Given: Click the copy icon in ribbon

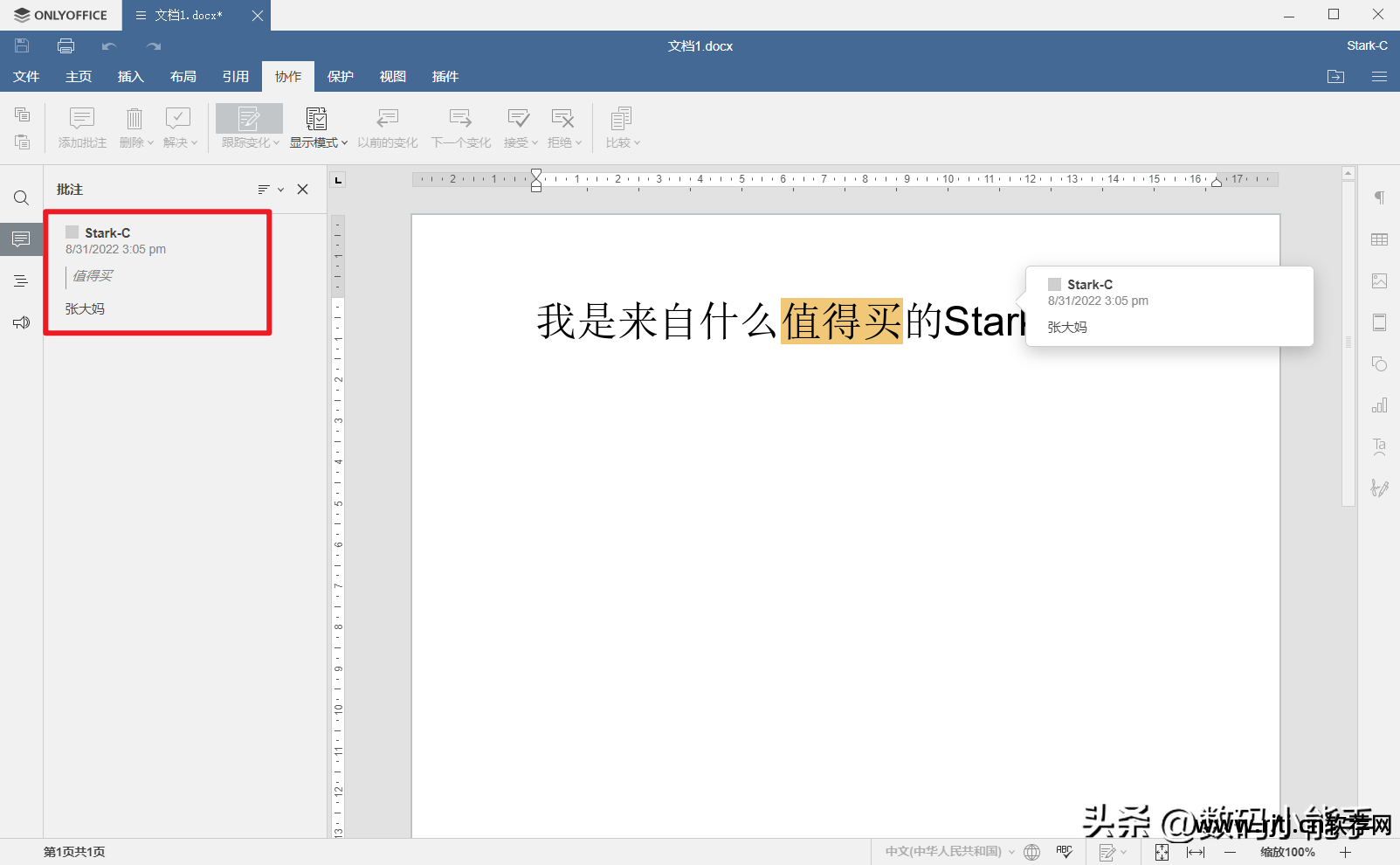Looking at the screenshot, I should pos(23,114).
